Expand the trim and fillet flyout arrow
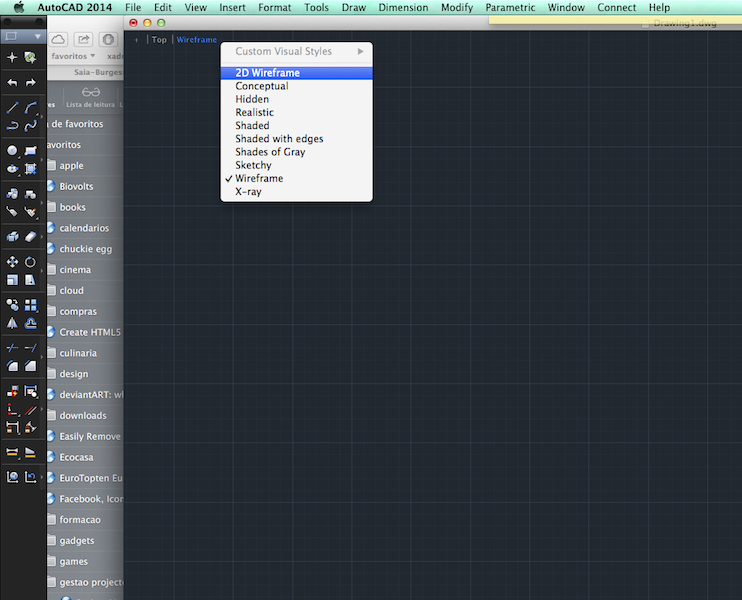 tap(42, 357)
